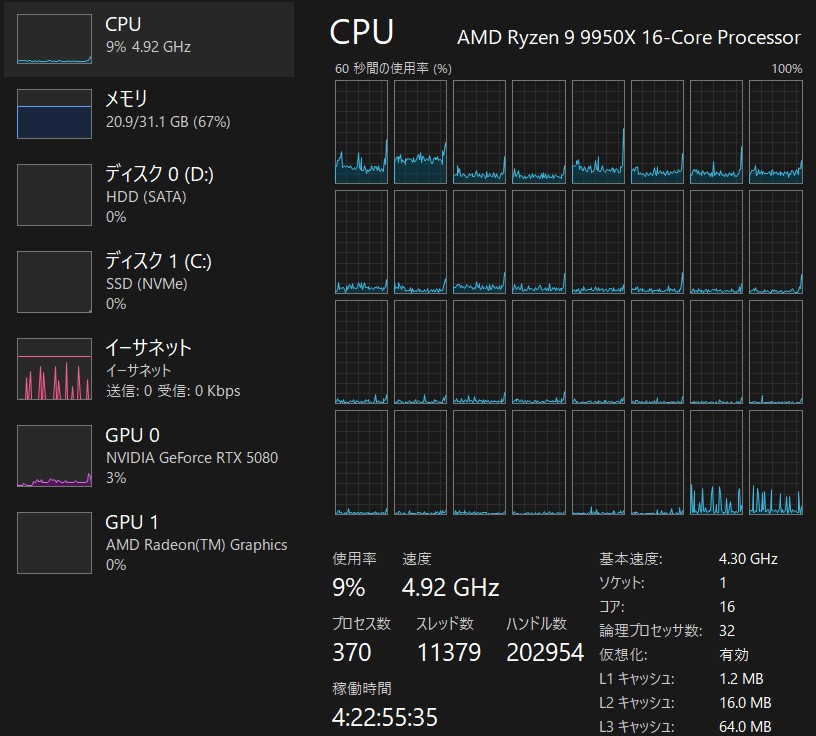Click the ディスク 0 (D:) graph thumbnail
The width and height of the screenshot is (816, 736).
[x=54, y=196]
